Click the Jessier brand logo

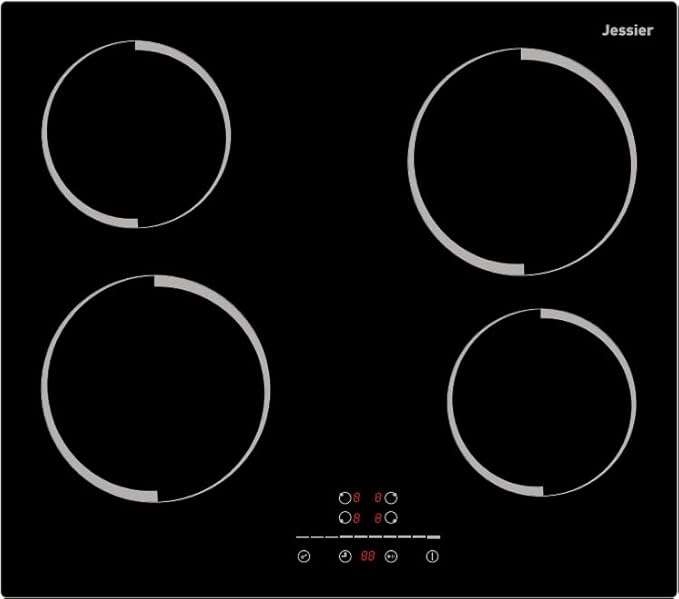[627, 30]
